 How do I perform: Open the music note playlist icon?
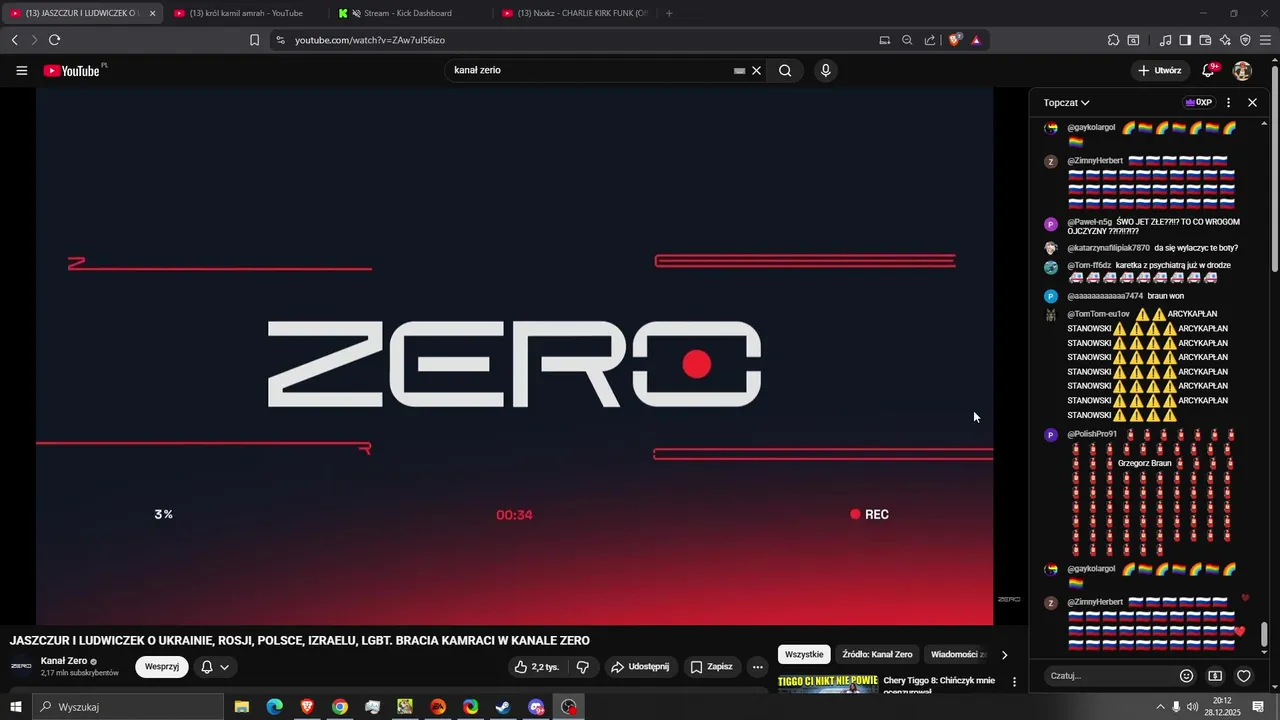point(1165,40)
